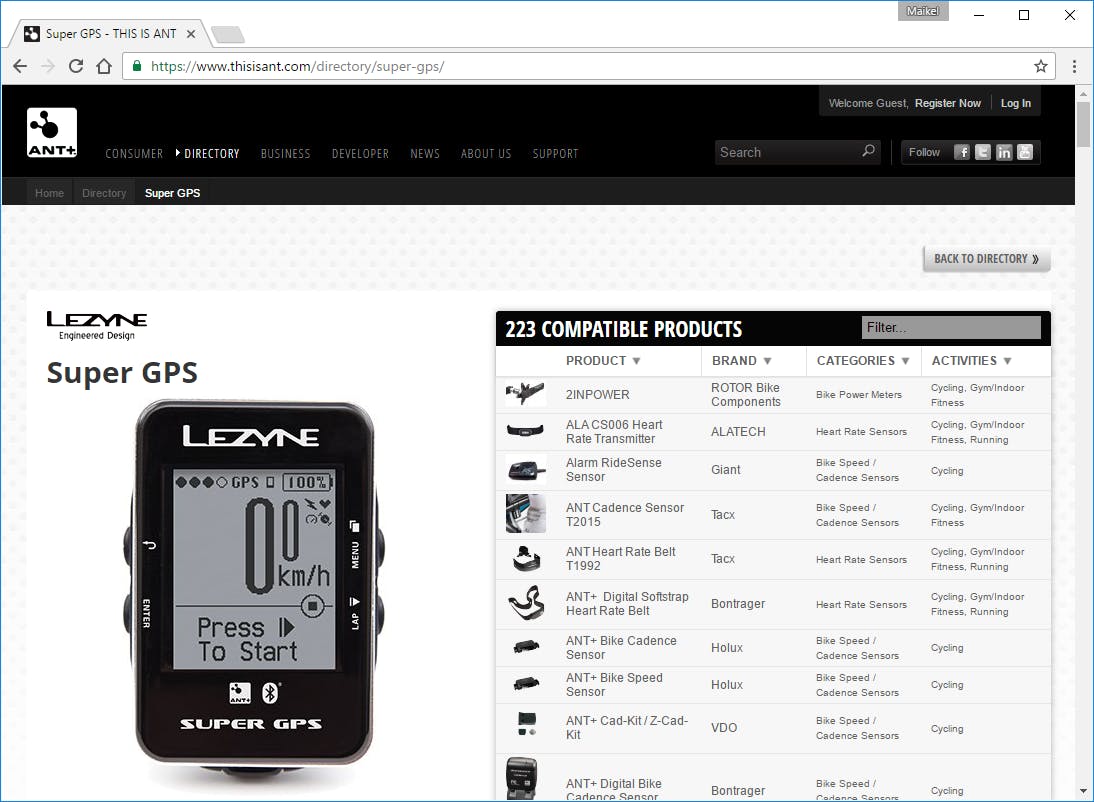Open a new tab button
This screenshot has width=1094, height=802.
coord(227,34)
